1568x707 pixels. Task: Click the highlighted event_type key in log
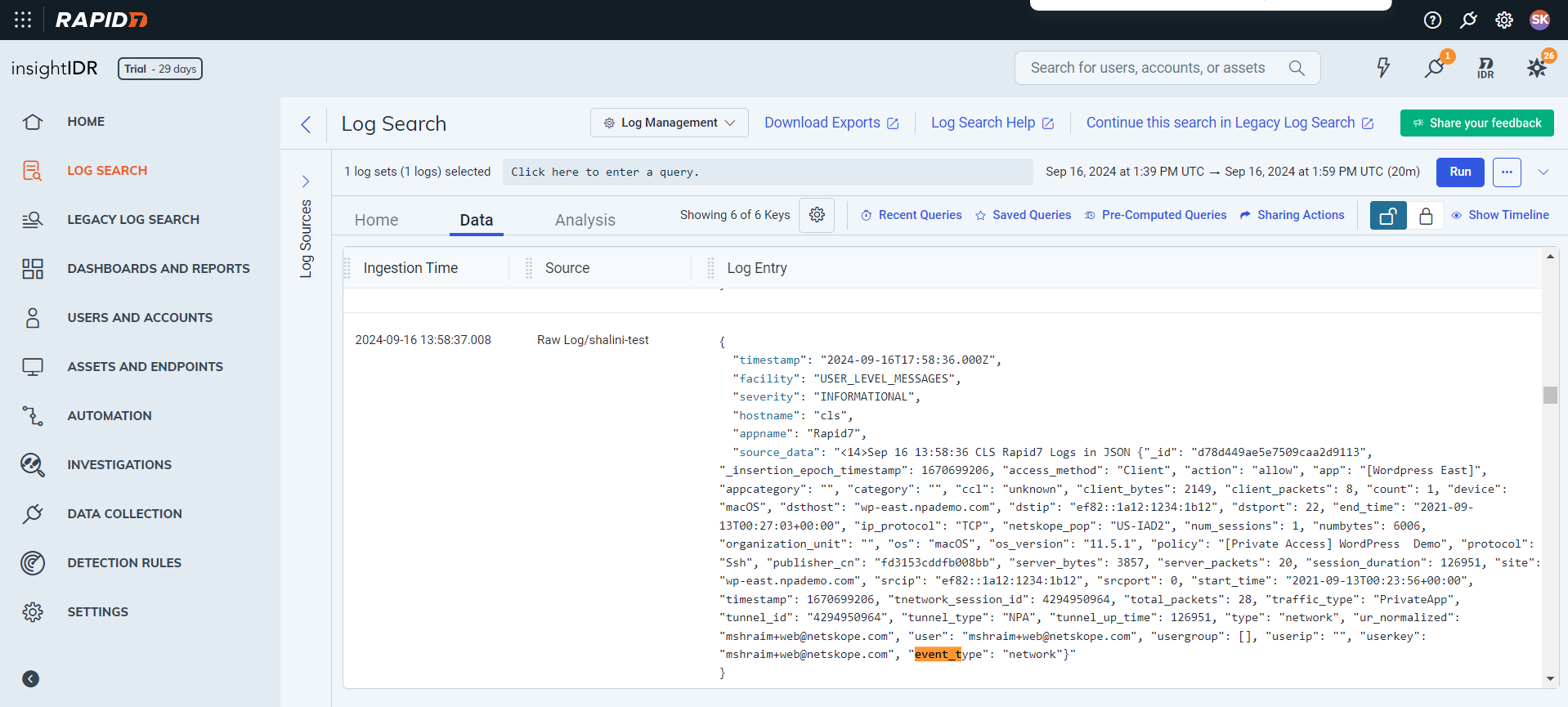(937, 654)
